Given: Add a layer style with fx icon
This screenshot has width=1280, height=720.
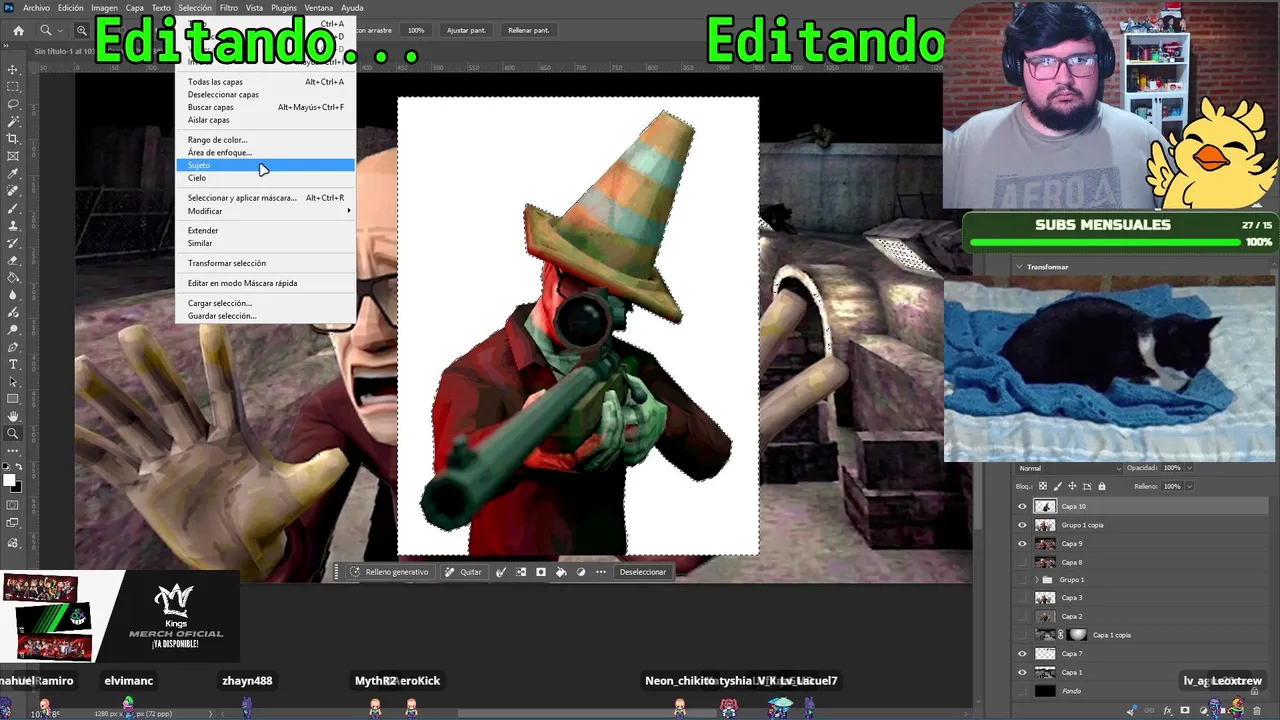Looking at the screenshot, I should coord(1167,710).
